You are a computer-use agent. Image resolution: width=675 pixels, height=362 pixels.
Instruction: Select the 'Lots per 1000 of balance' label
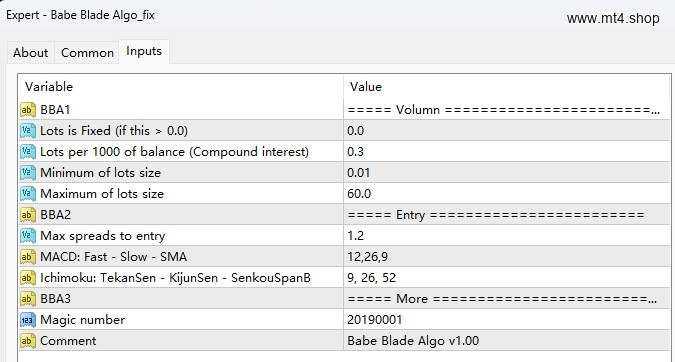tap(174, 152)
